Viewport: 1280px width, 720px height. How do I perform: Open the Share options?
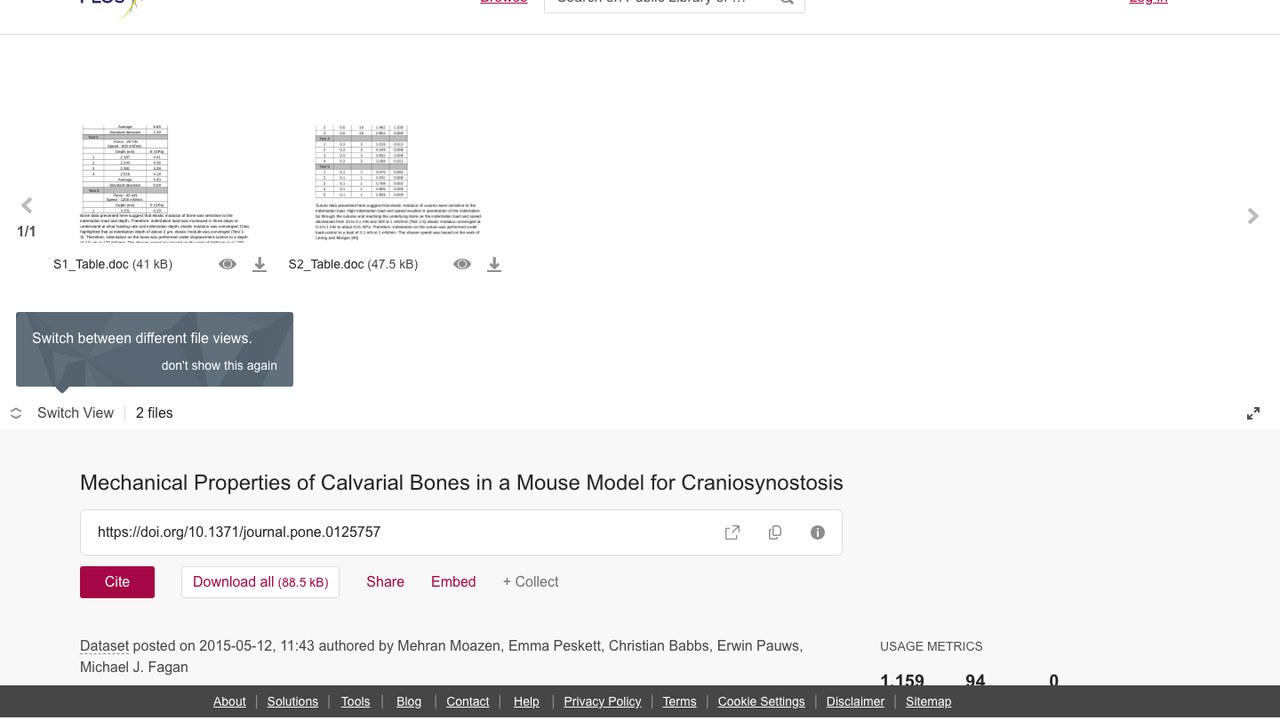[x=385, y=582]
